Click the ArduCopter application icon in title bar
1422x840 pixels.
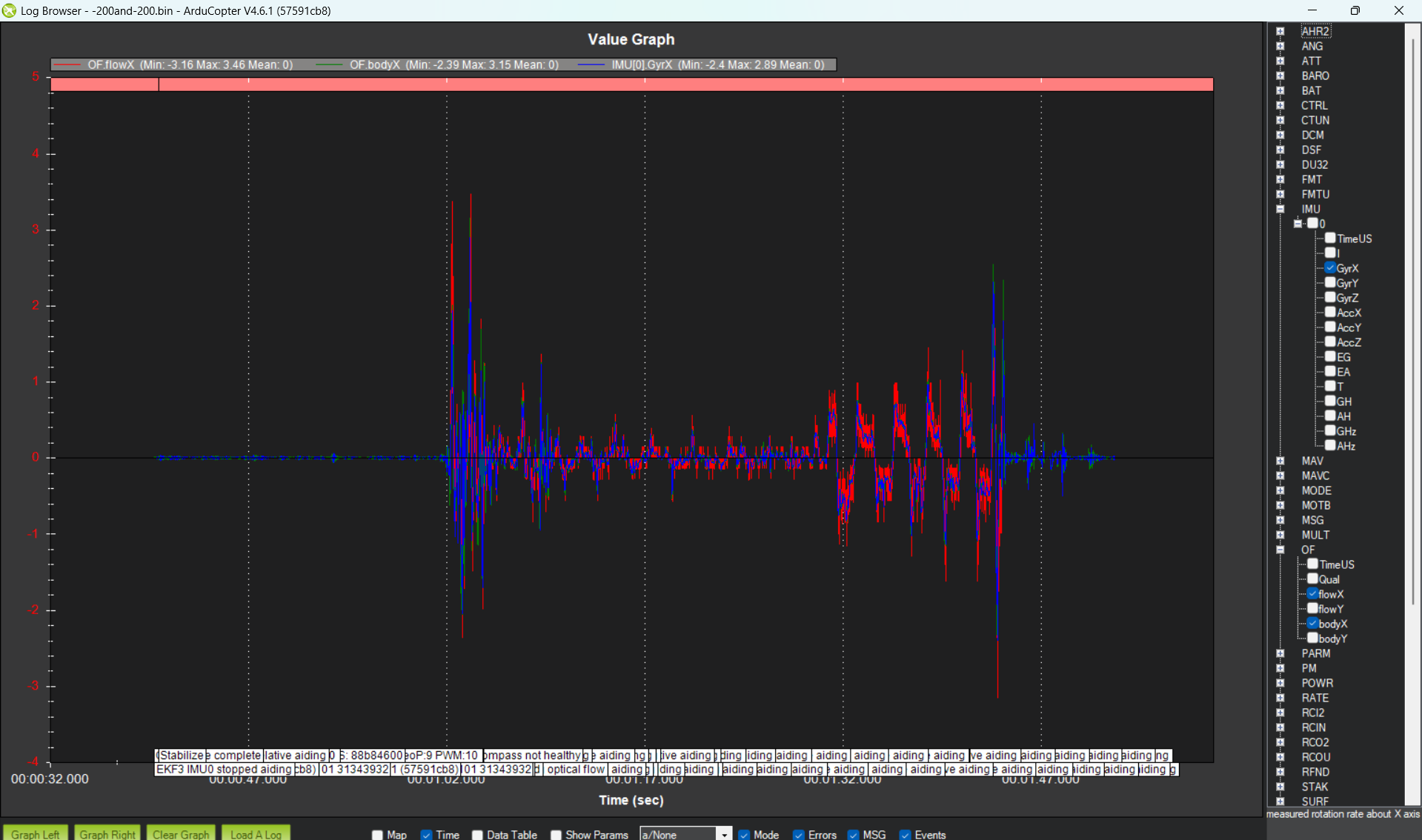click(x=10, y=10)
